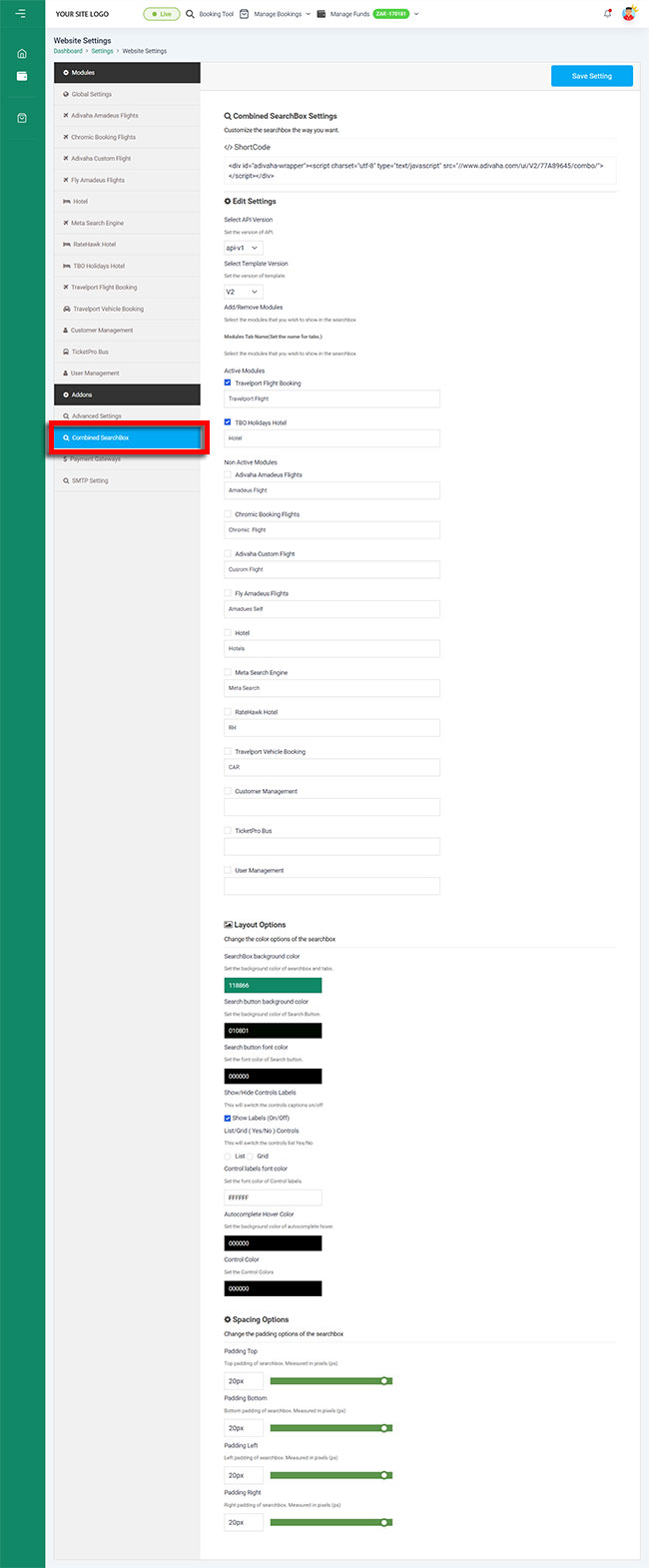This screenshot has width=649, height=1568.
Task: Click the Manage Bookings calendar-check icon
Action: click(245, 14)
